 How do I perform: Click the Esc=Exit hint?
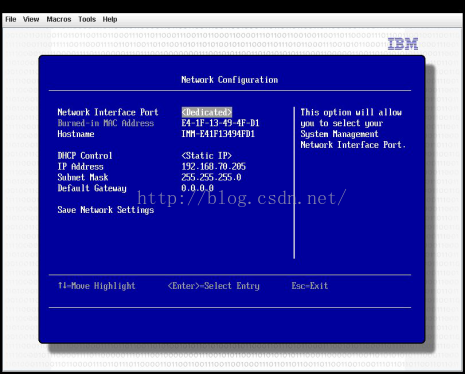coord(310,286)
